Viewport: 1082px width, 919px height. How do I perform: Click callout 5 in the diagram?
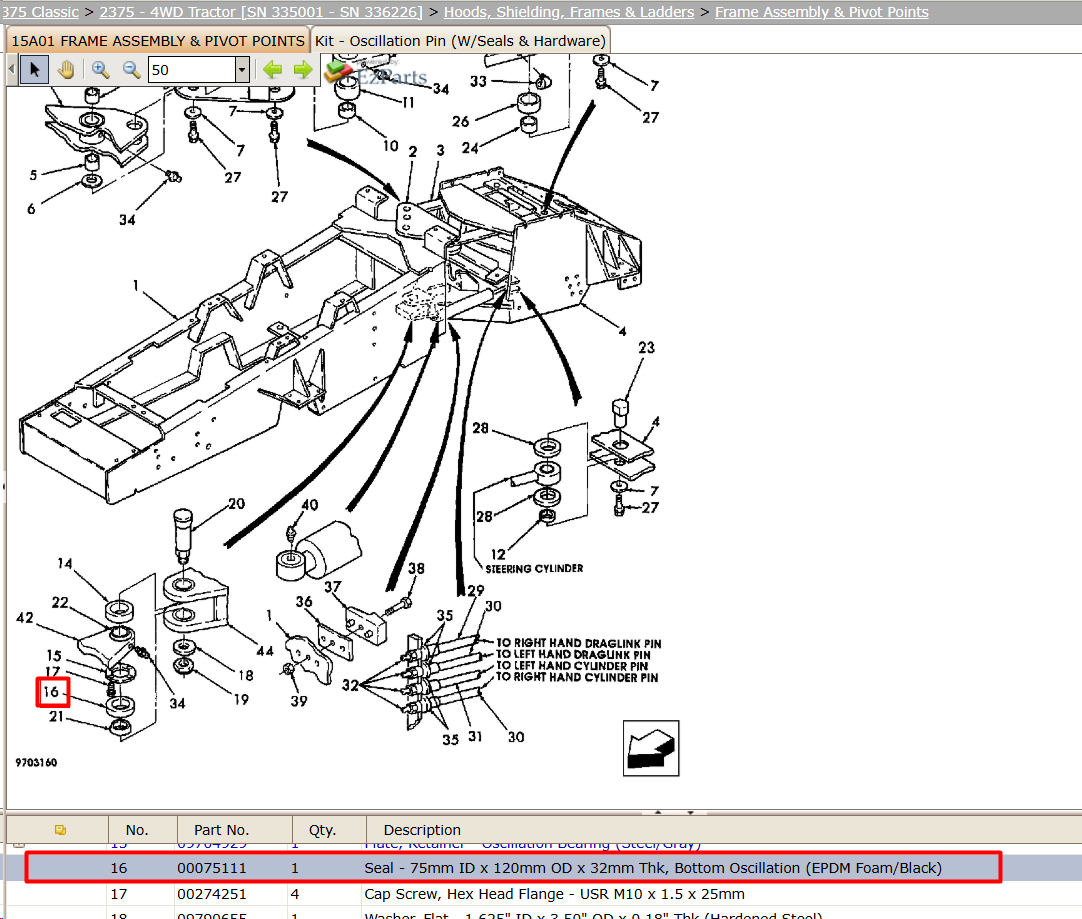(33, 175)
